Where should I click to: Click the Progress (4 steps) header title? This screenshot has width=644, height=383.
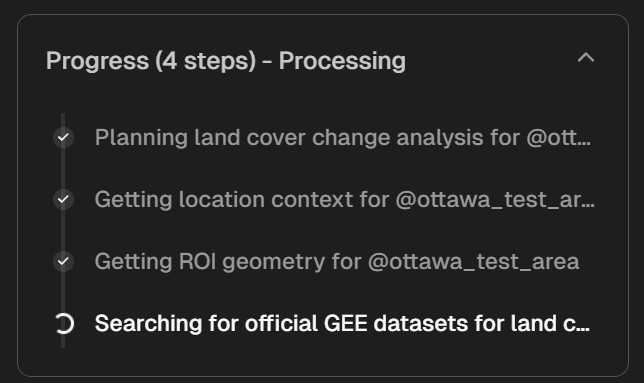tap(225, 61)
